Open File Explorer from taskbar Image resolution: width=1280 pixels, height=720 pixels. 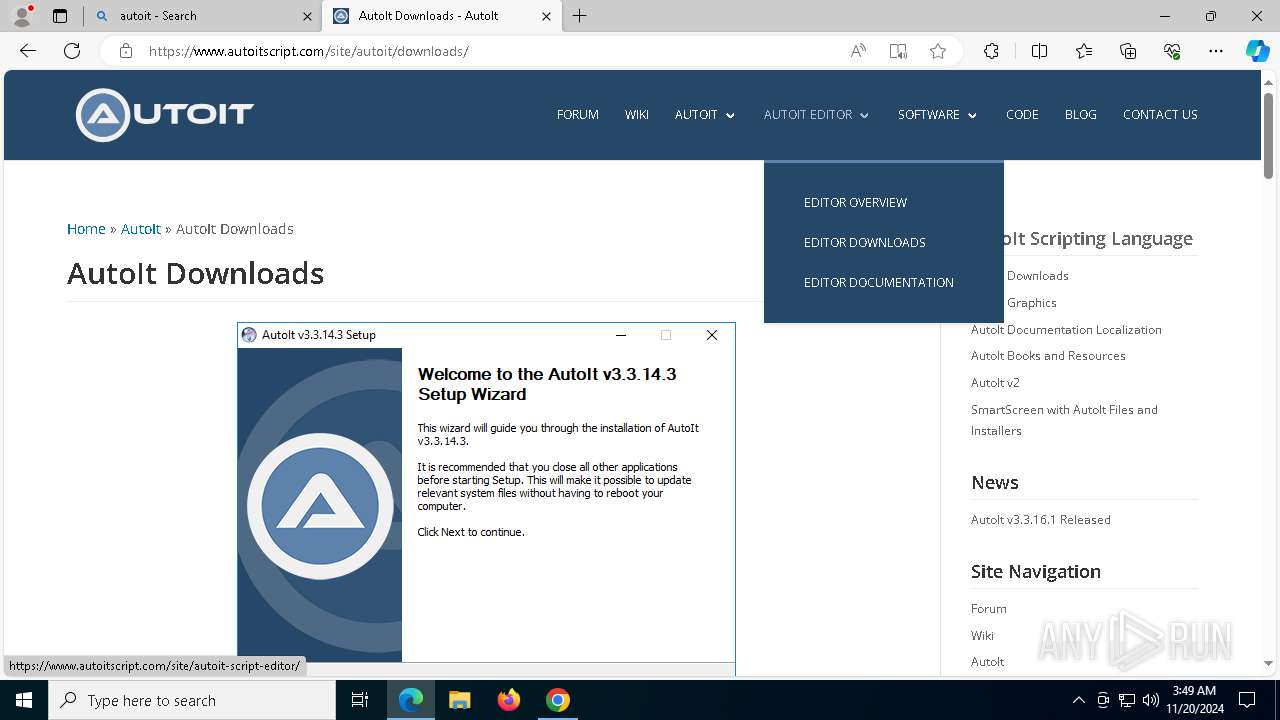coord(459,700)
